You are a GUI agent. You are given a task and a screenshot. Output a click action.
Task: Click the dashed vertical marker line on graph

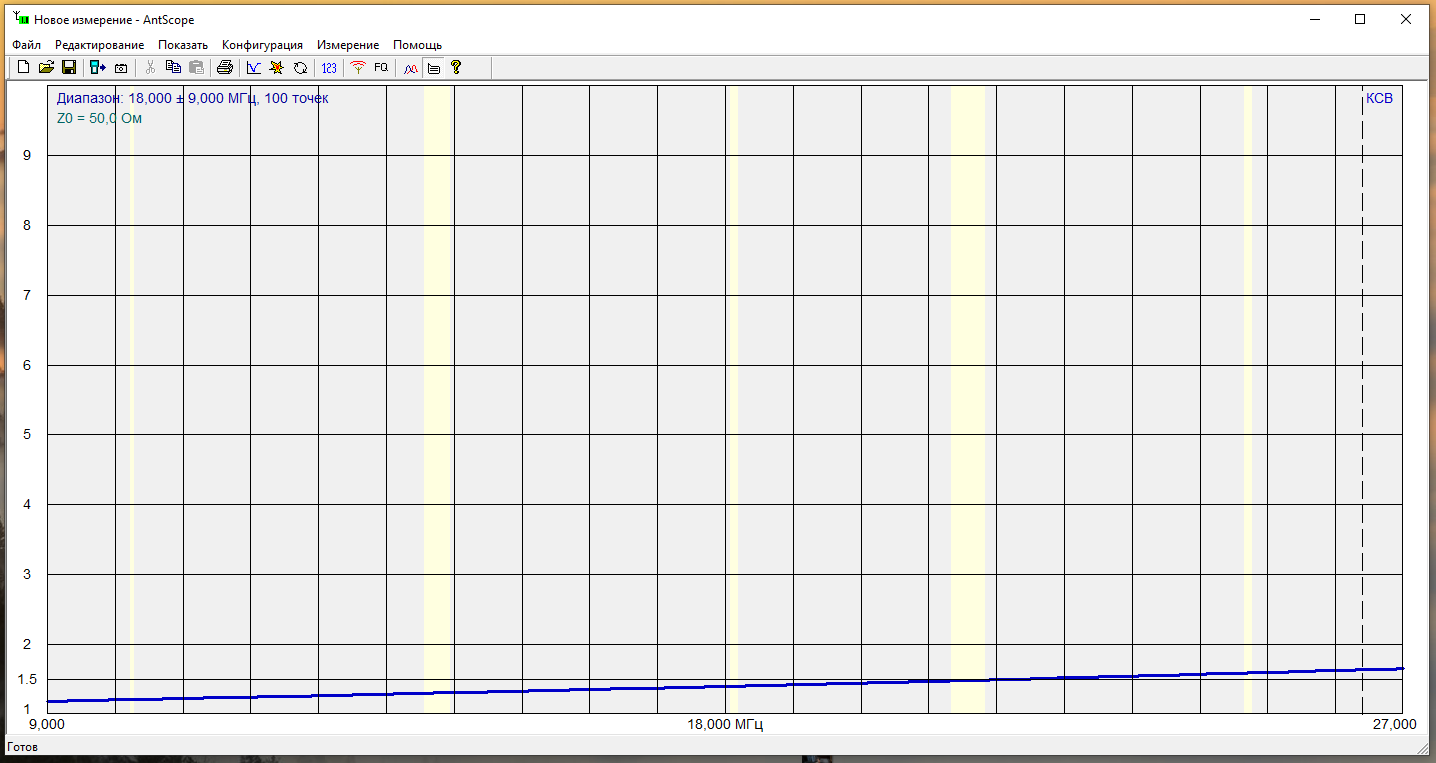1362,400
